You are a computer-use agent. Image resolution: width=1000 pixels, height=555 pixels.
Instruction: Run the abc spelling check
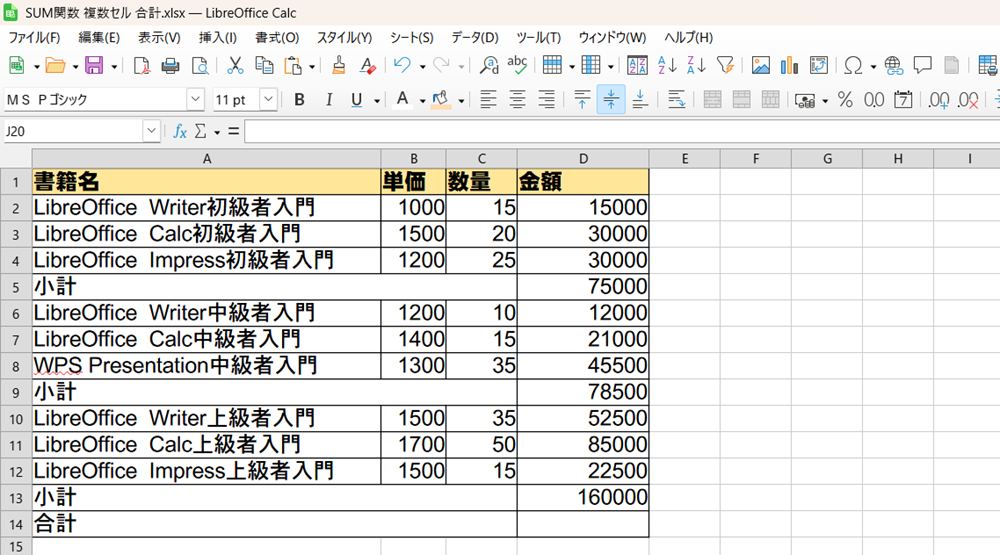click(x=517, y=65)
